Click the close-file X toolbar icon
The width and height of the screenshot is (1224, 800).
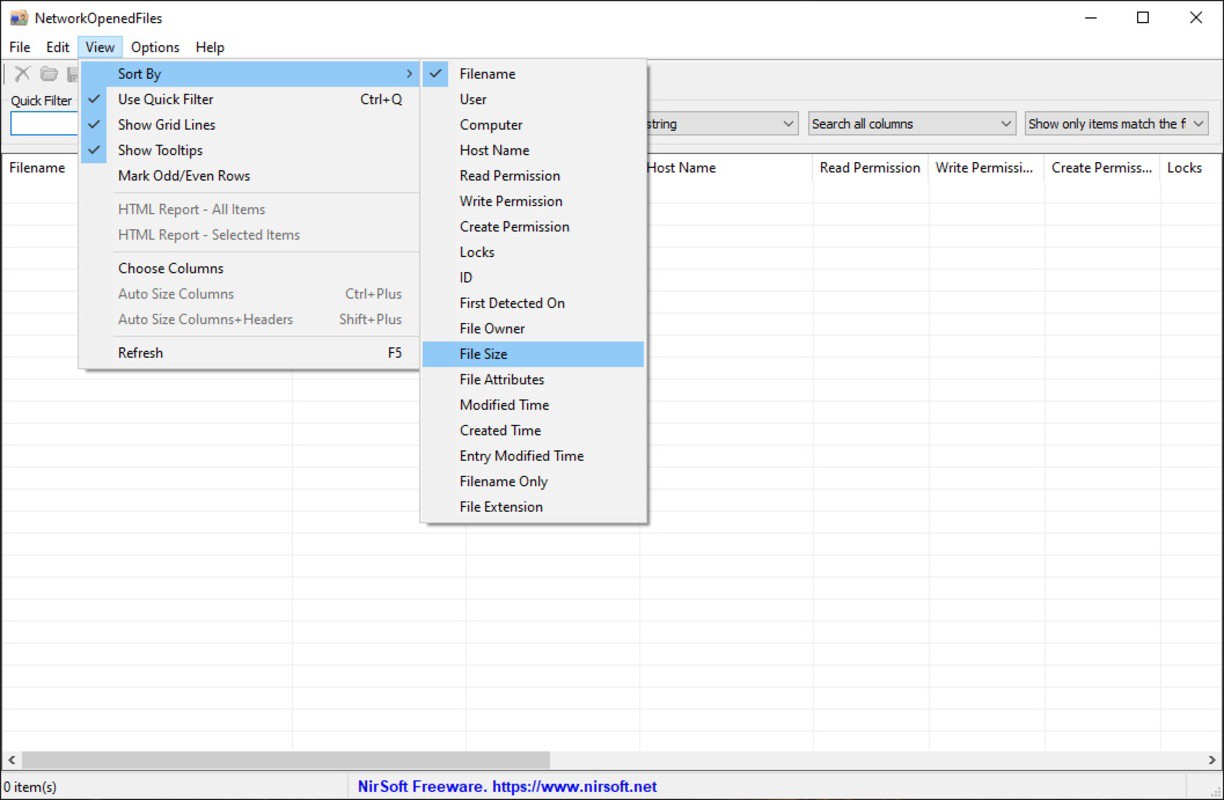pyautogui.click(x=22, y=74)
